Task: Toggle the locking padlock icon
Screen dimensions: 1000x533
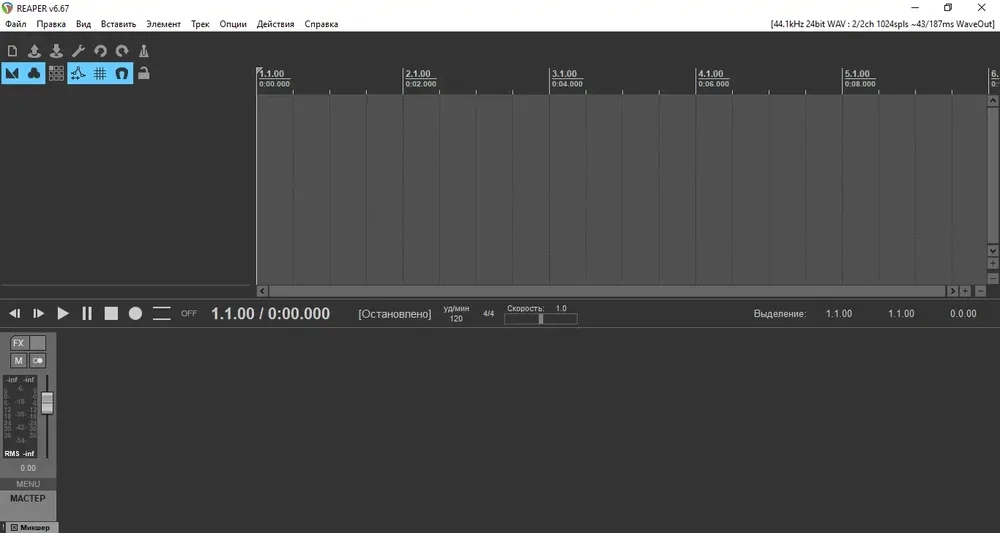Action: 143,73
